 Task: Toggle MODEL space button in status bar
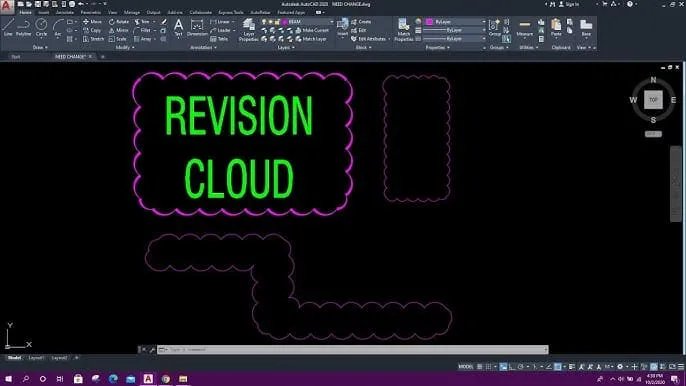pyautogui.click(x=466, y=367)
